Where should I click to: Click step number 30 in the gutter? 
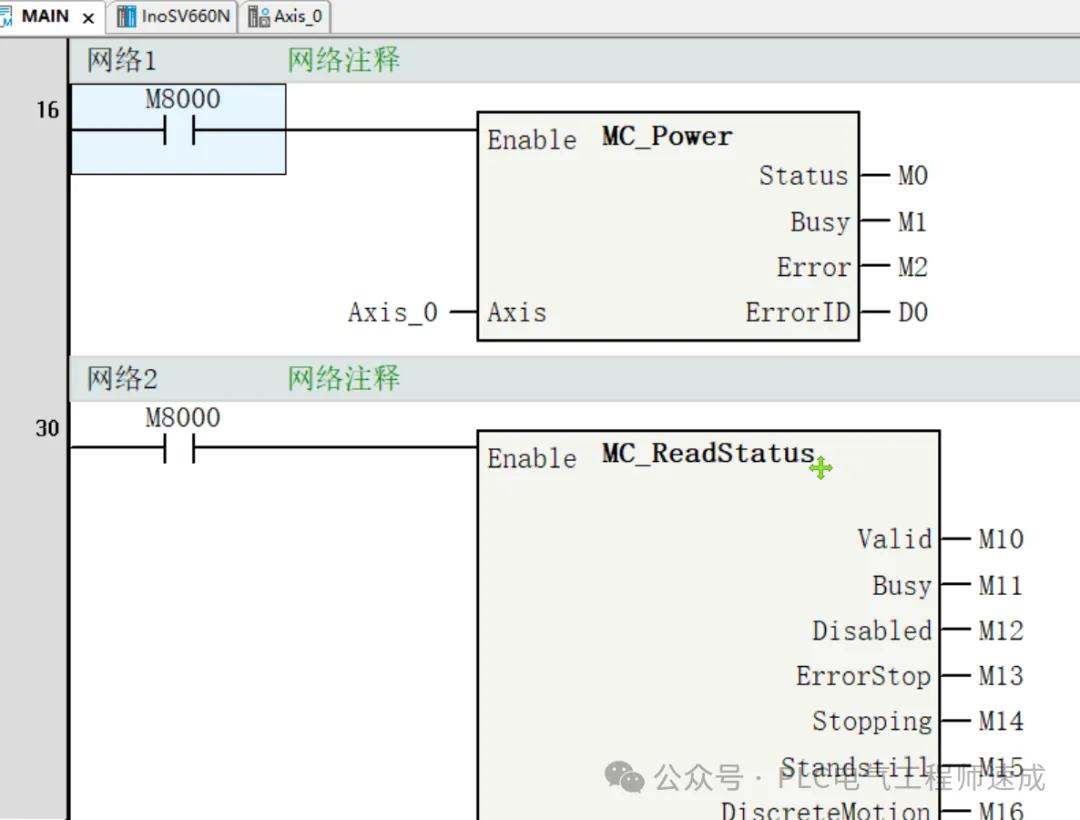point(48,428)
